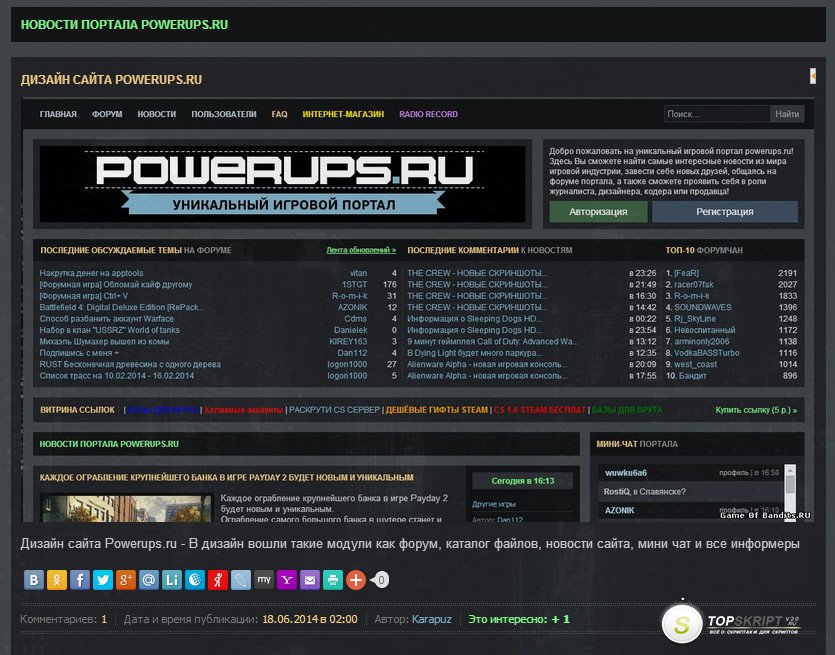Open Radio Record menu item
835x655 pixels.
click(428, 114)
